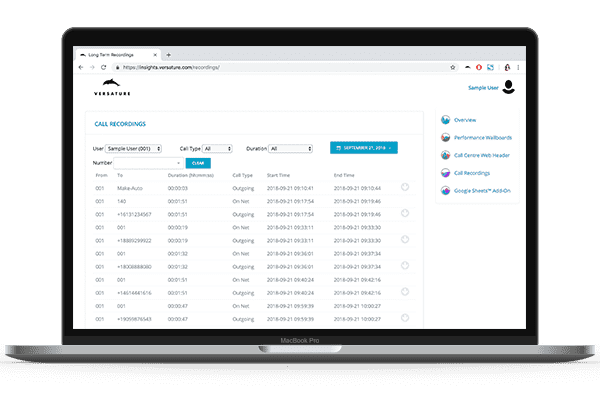This screenshot has width=600, height=400.
Task: Select the circle for the Make-Auto call row
Action: 405,187
